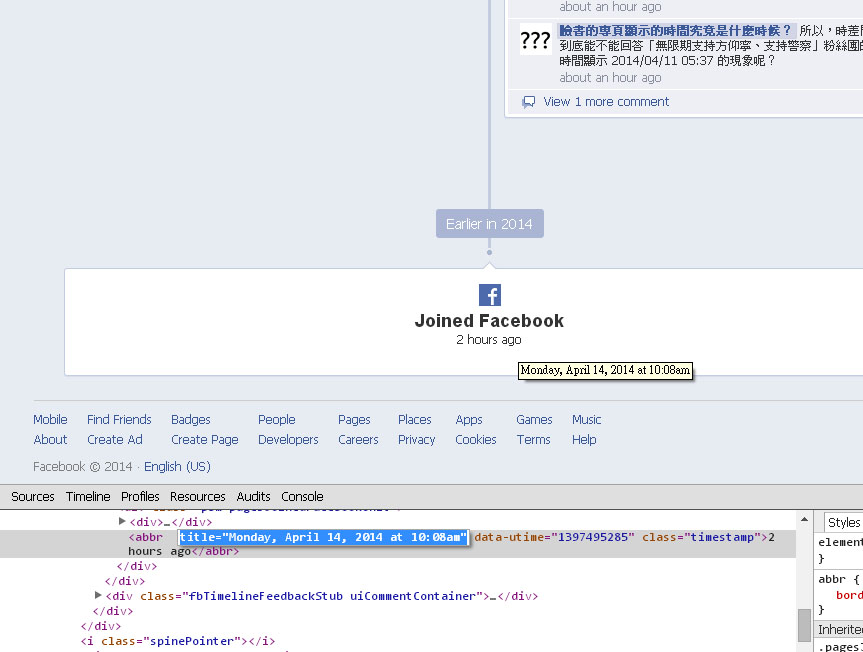Open the Terms footer link
Image resolution: width=863 pixels, height=652 pixels.
[x=533, y=440]
